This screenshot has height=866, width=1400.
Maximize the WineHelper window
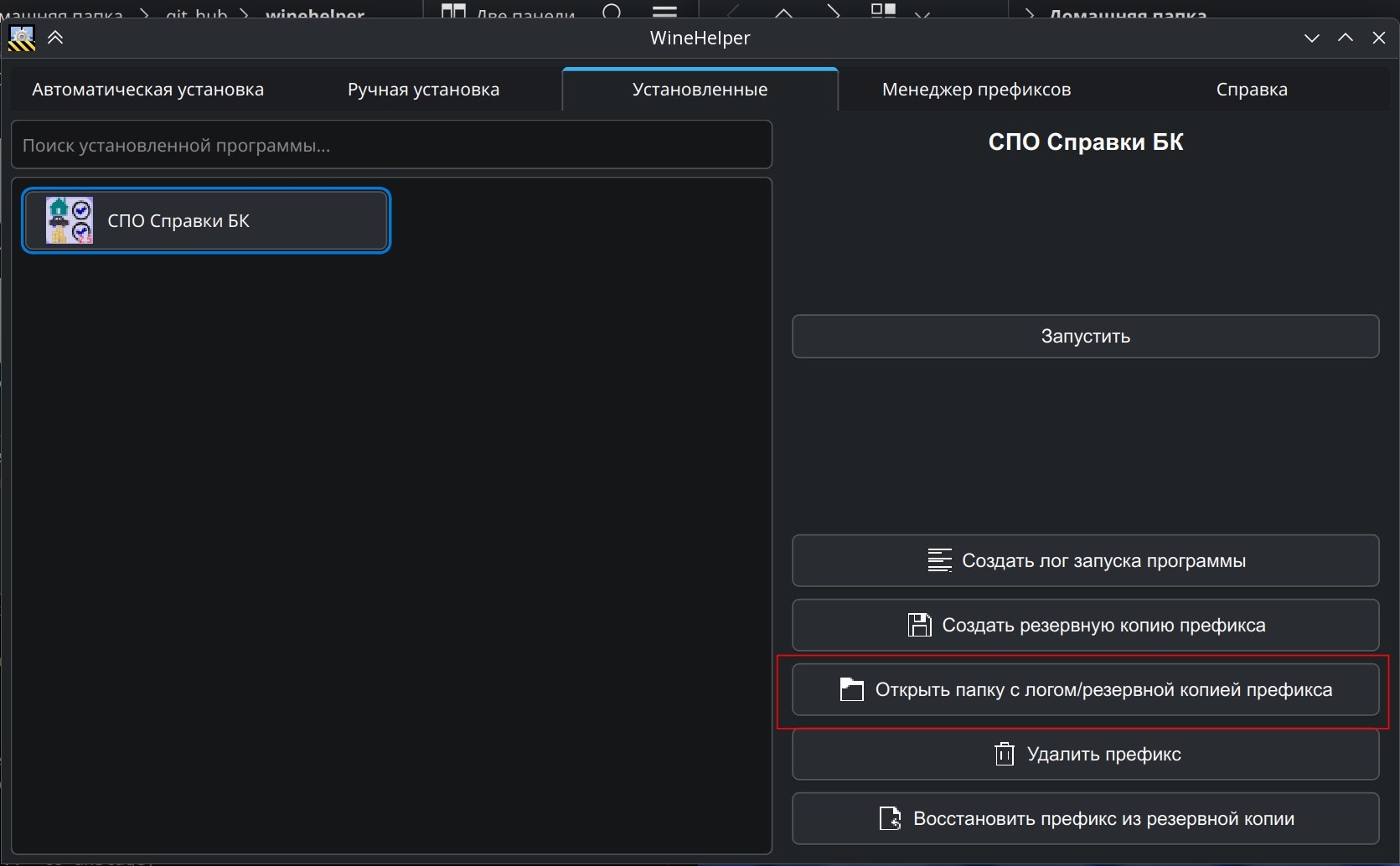tap(1345, 39)
